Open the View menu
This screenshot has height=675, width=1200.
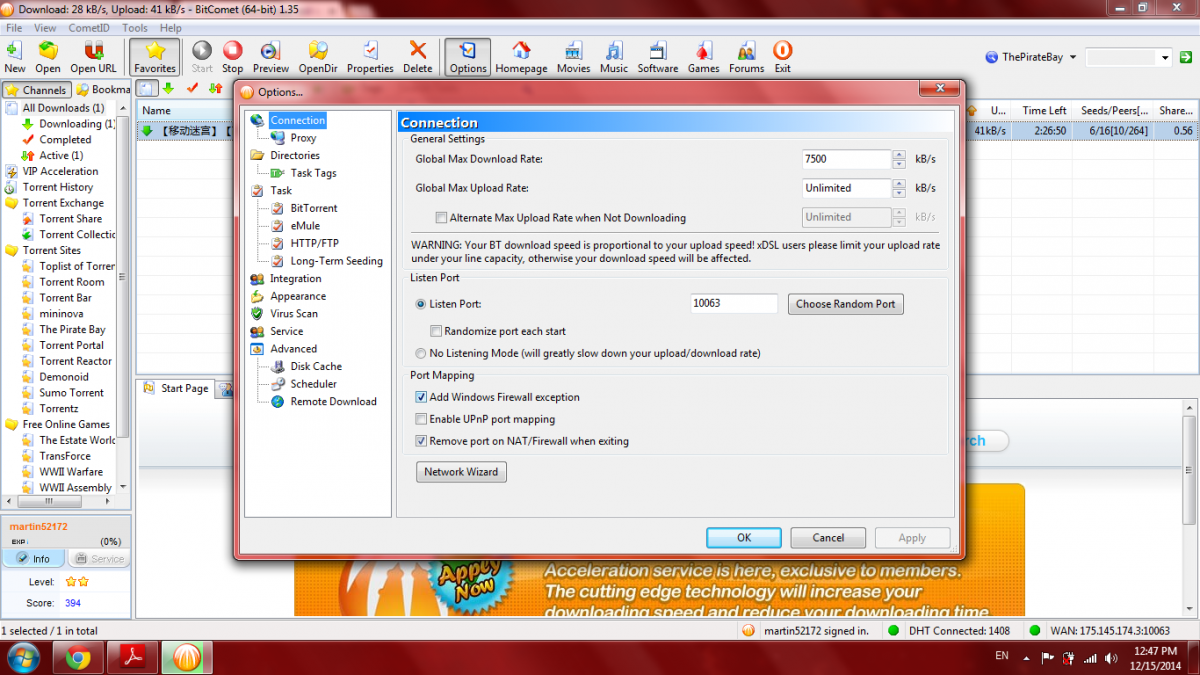[46, 28]
